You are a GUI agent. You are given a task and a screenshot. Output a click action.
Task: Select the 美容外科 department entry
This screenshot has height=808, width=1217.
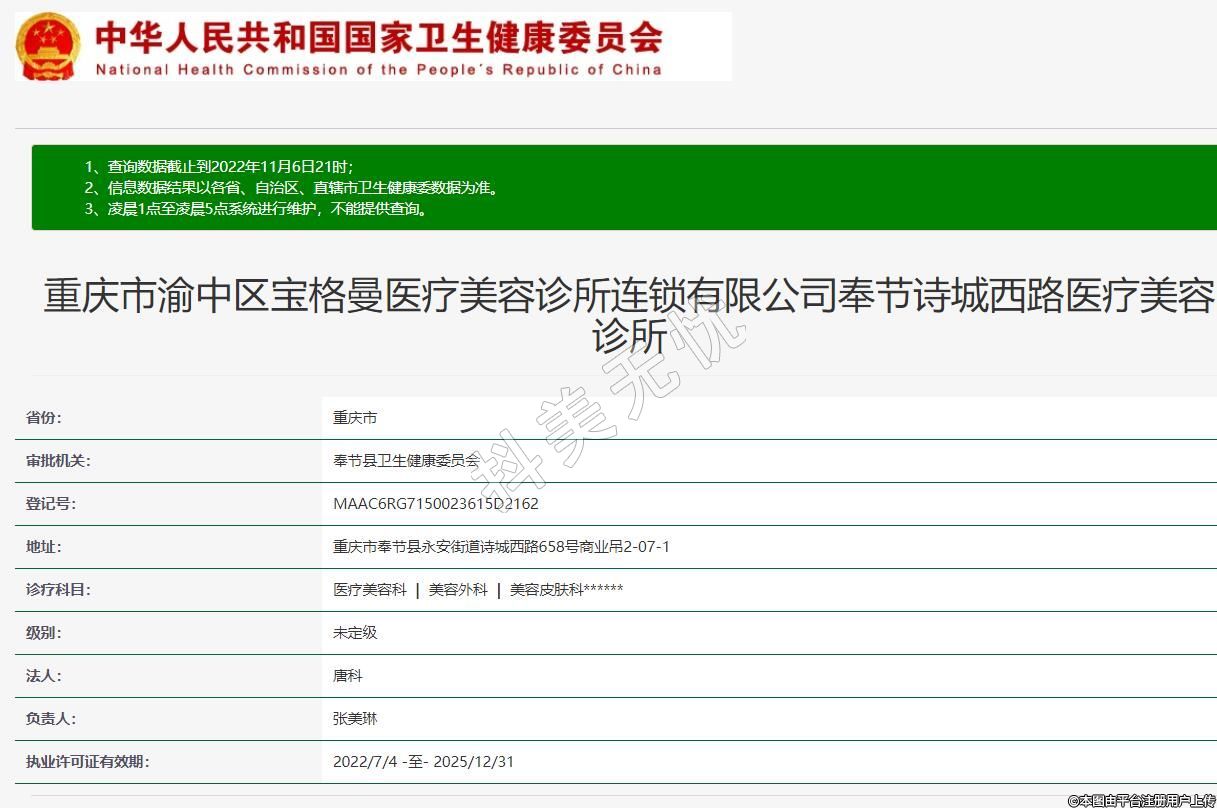(x=458, y=590)
